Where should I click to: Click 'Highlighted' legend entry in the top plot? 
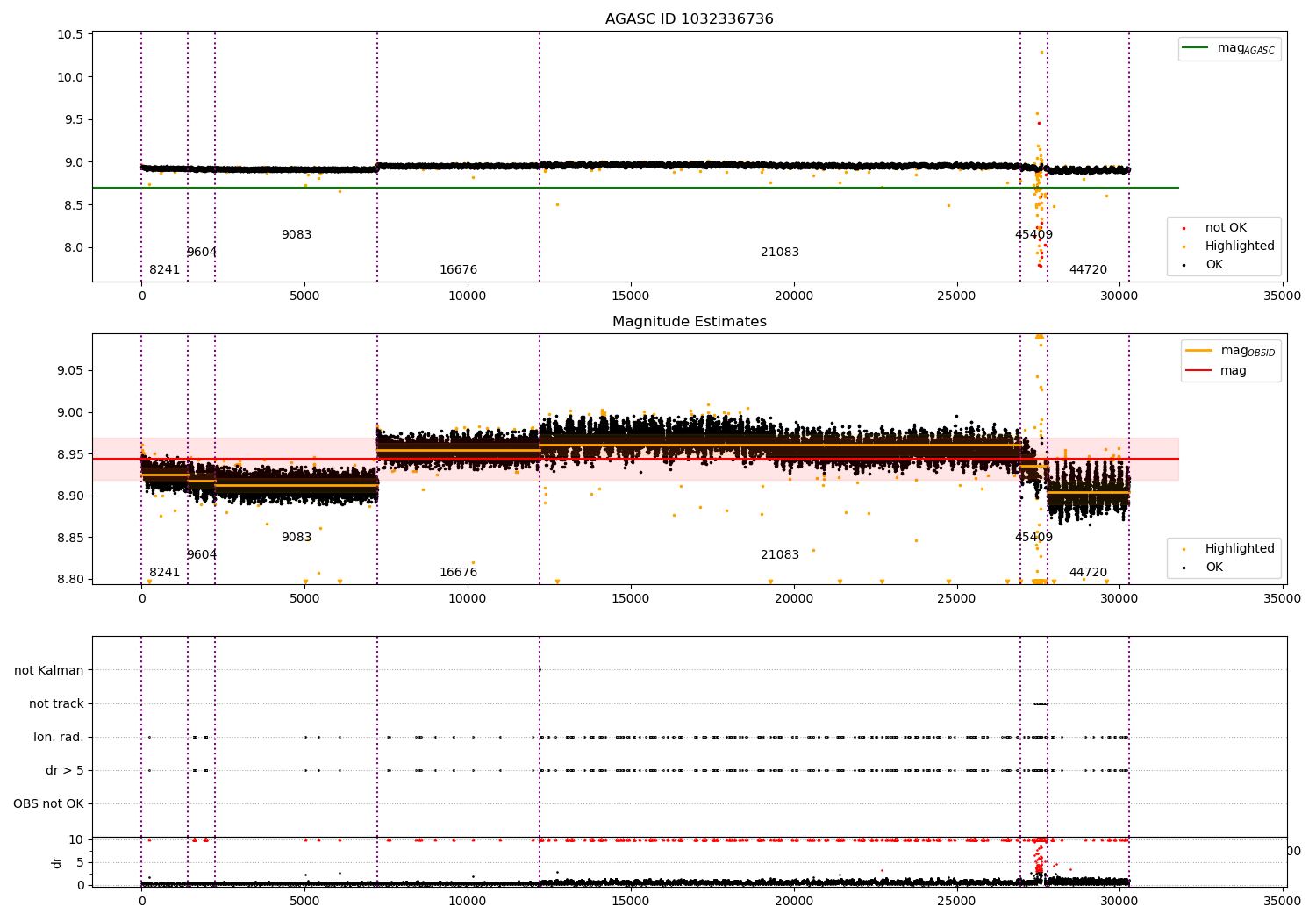pyautogui.click(x=1228, y=246)
